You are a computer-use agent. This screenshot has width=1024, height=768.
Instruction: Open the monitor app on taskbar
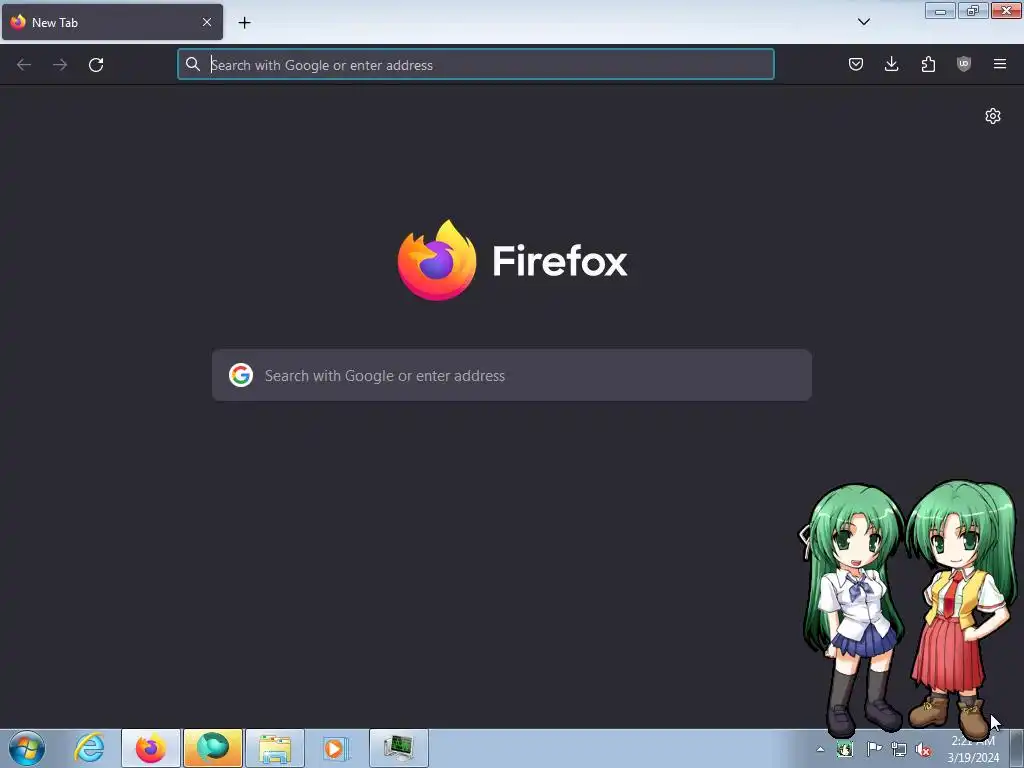pyautogui.click(x=399, y=748)
